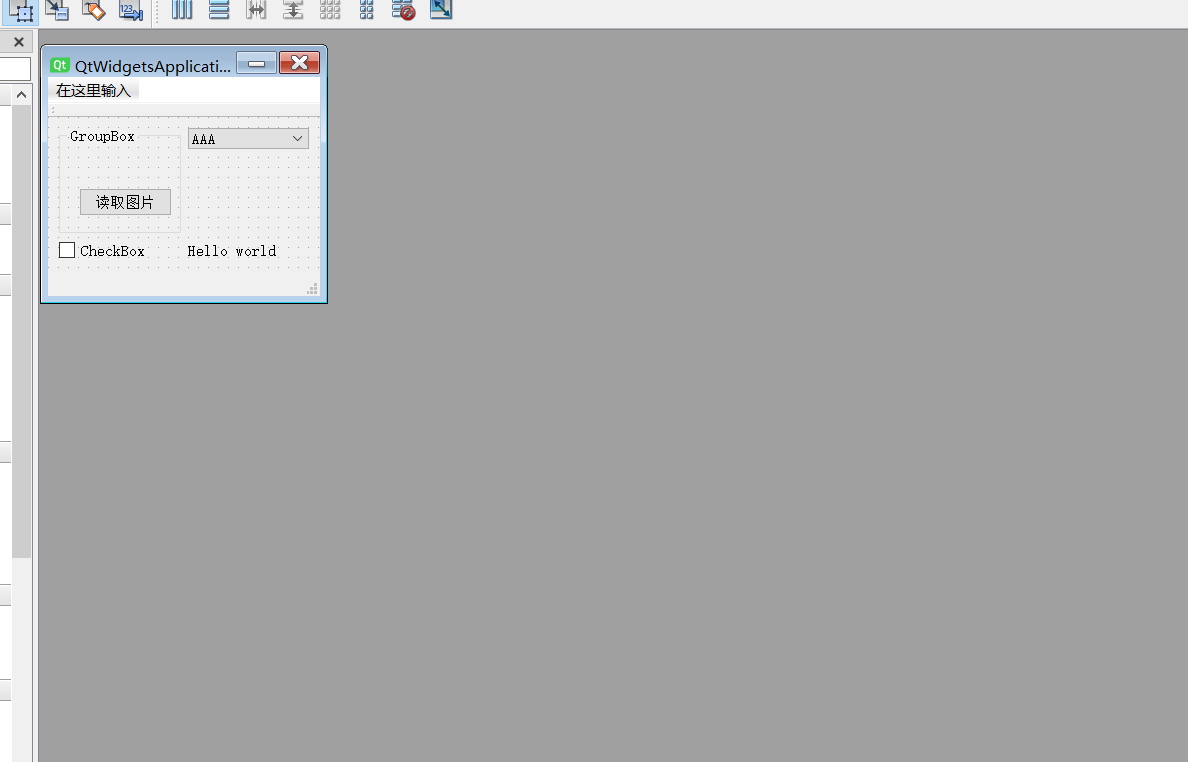
Task: Click the '在这里输入' menu placeholder
Action: 93,91
